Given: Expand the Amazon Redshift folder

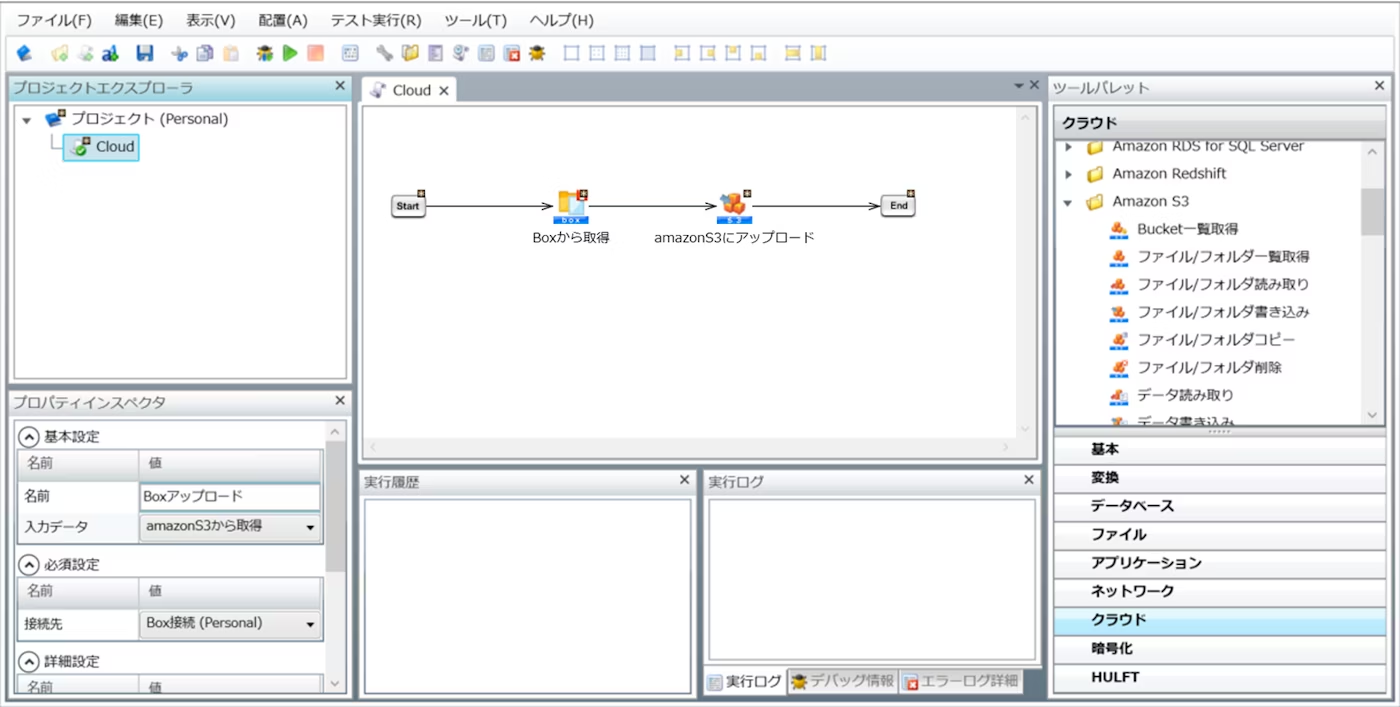Looking at the screenshot, I should [x=1068, y=174].
